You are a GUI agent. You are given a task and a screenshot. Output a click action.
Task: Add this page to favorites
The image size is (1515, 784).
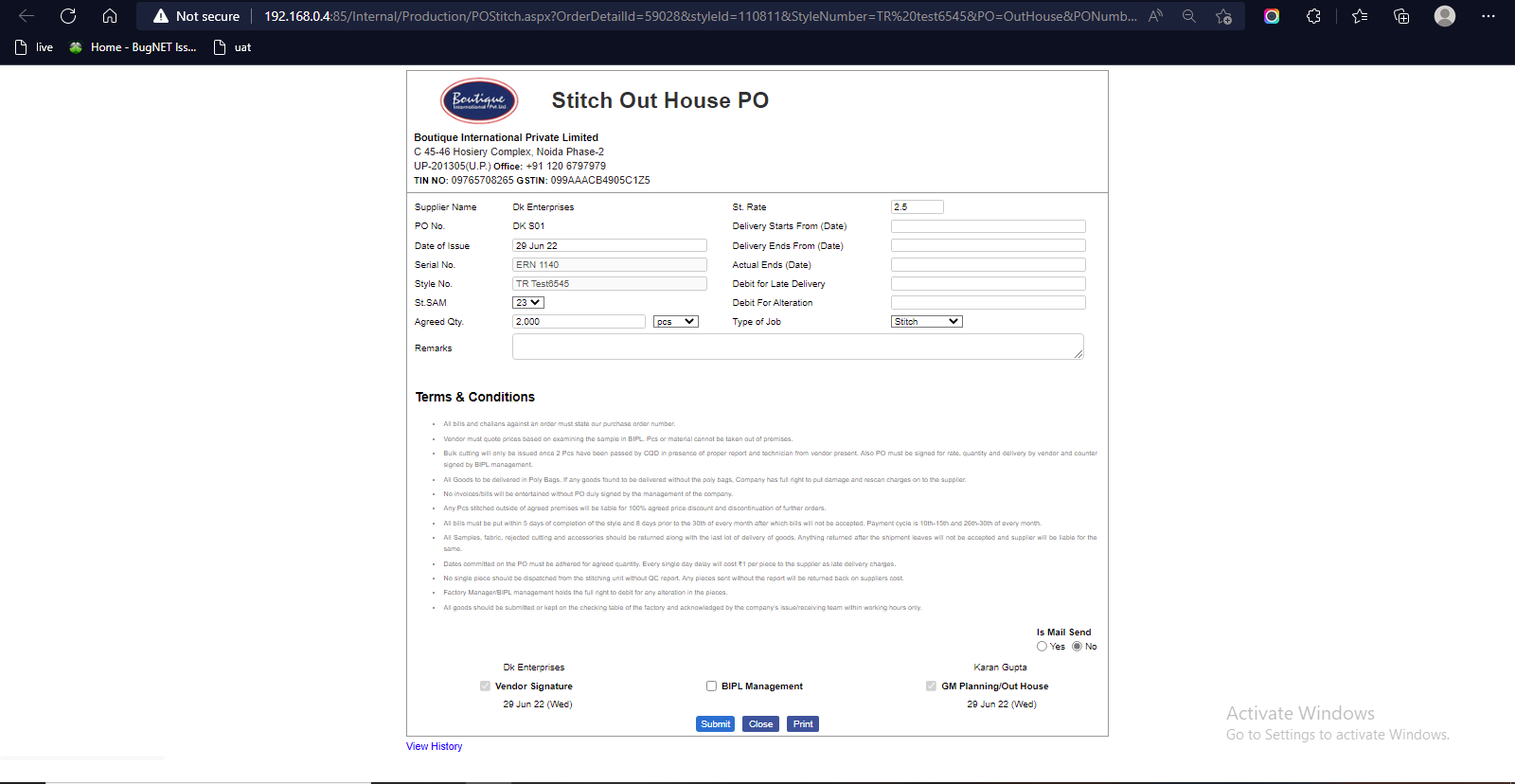1223,16
